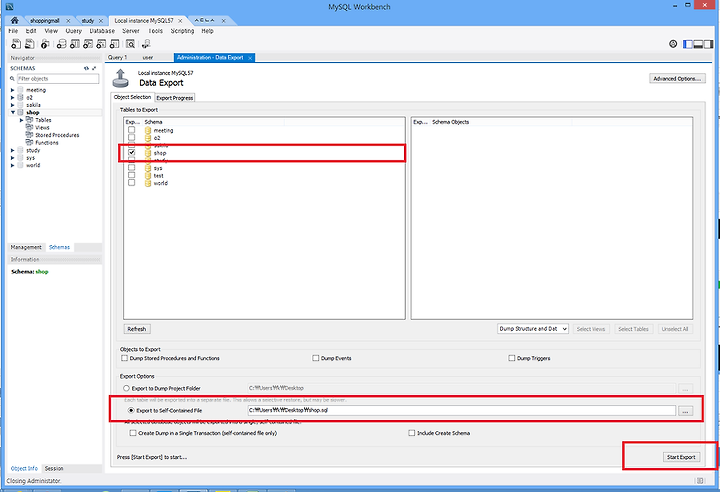Expand the study schema in Navigator
This screenshot has height=492, width=720.
click(12, 150)
